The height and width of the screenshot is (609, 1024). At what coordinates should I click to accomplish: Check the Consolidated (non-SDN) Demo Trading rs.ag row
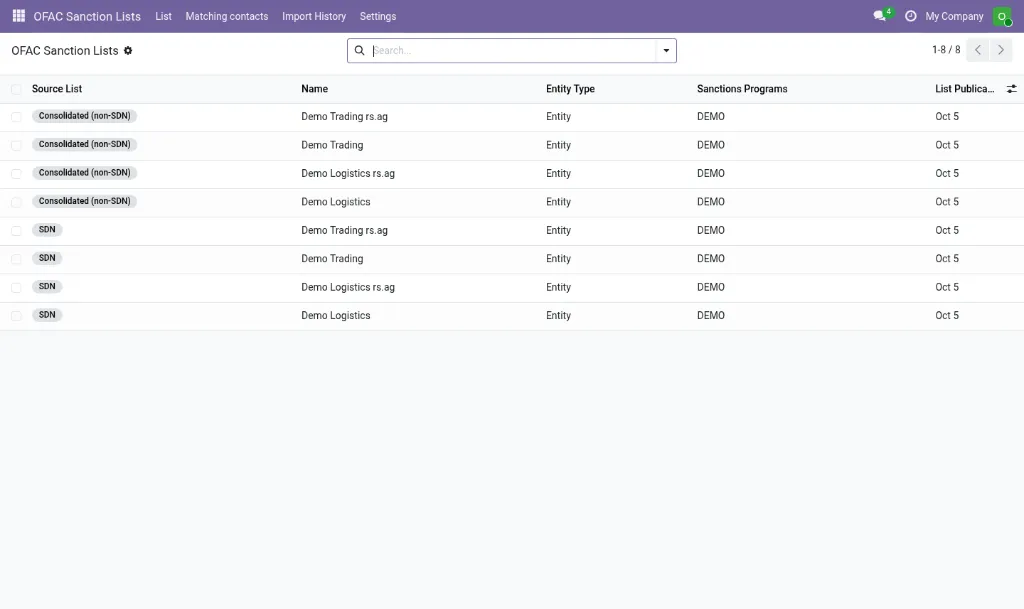[16, 117]
